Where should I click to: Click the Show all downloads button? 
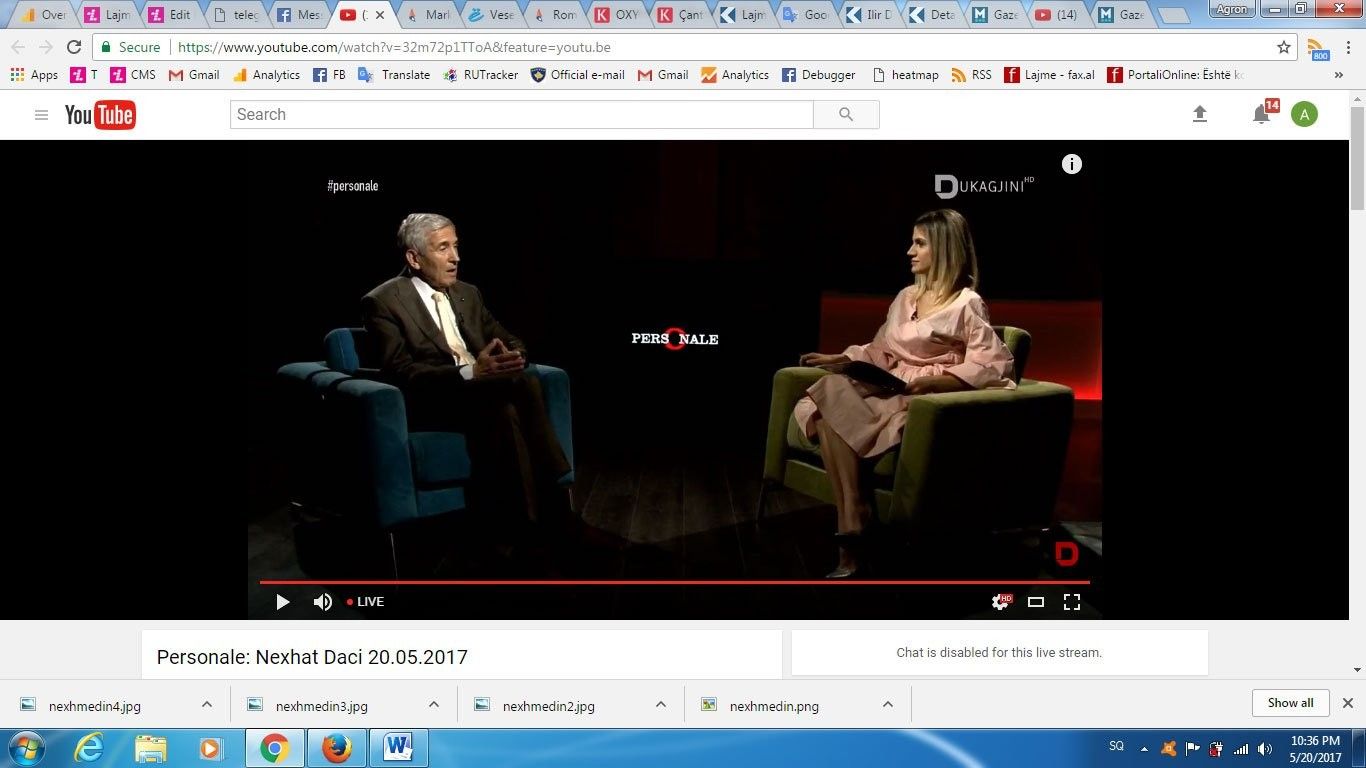point(1290,703)
